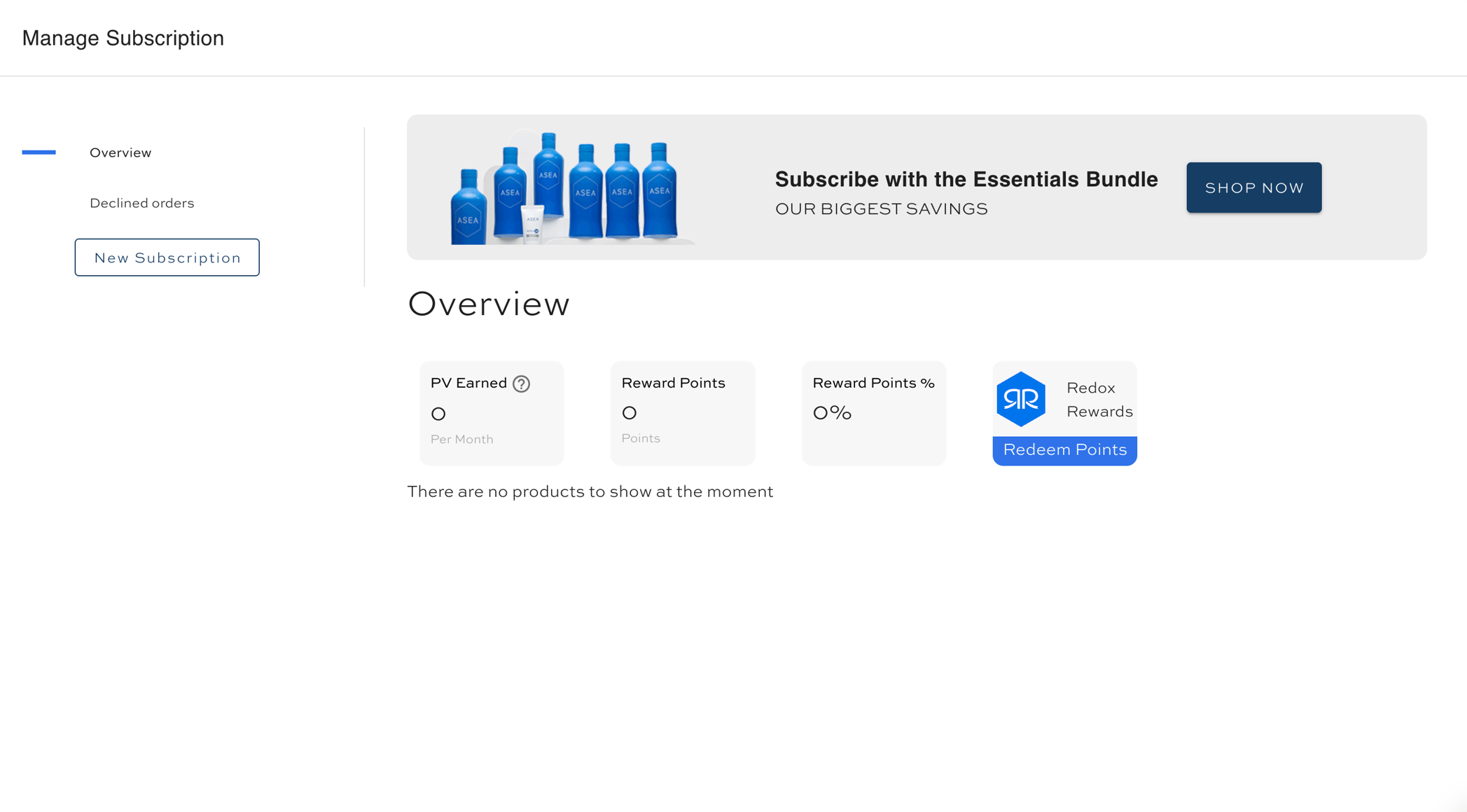Click the 'no products to show' message
Image resolution: width=1467 pixels, height=812 pixels.
point(590,491)
